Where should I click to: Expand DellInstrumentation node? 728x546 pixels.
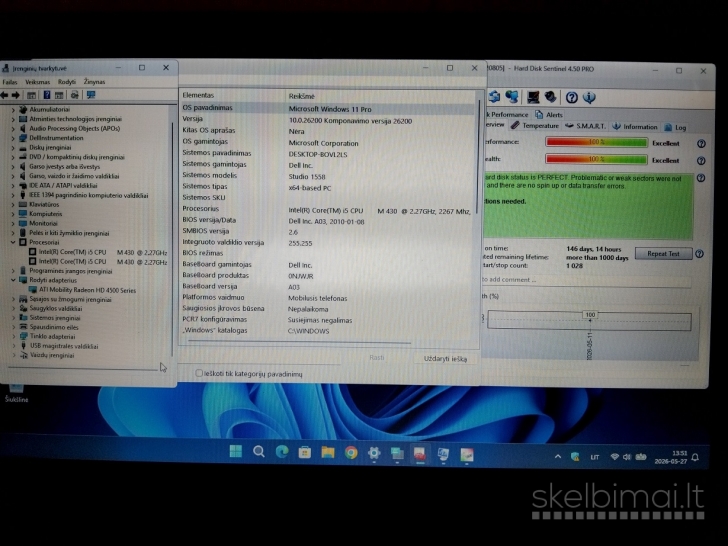[x=13, y=138]
